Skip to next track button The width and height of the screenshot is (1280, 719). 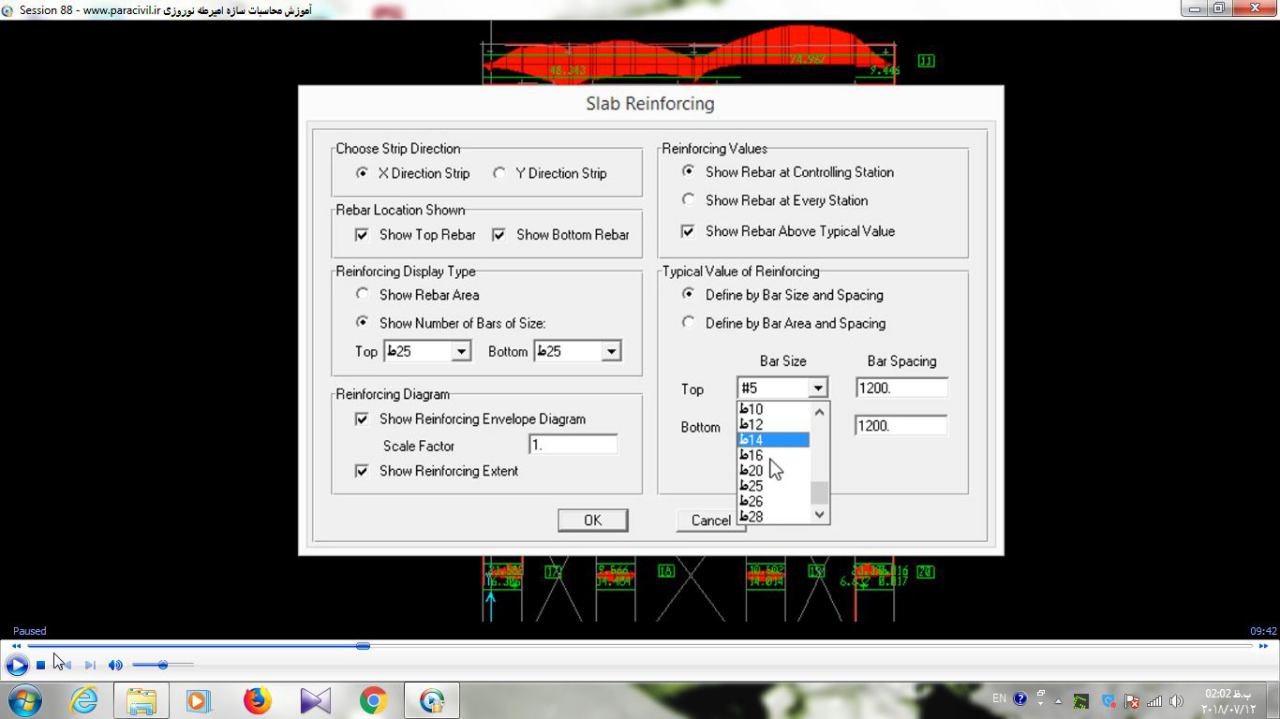coord(90,665)
